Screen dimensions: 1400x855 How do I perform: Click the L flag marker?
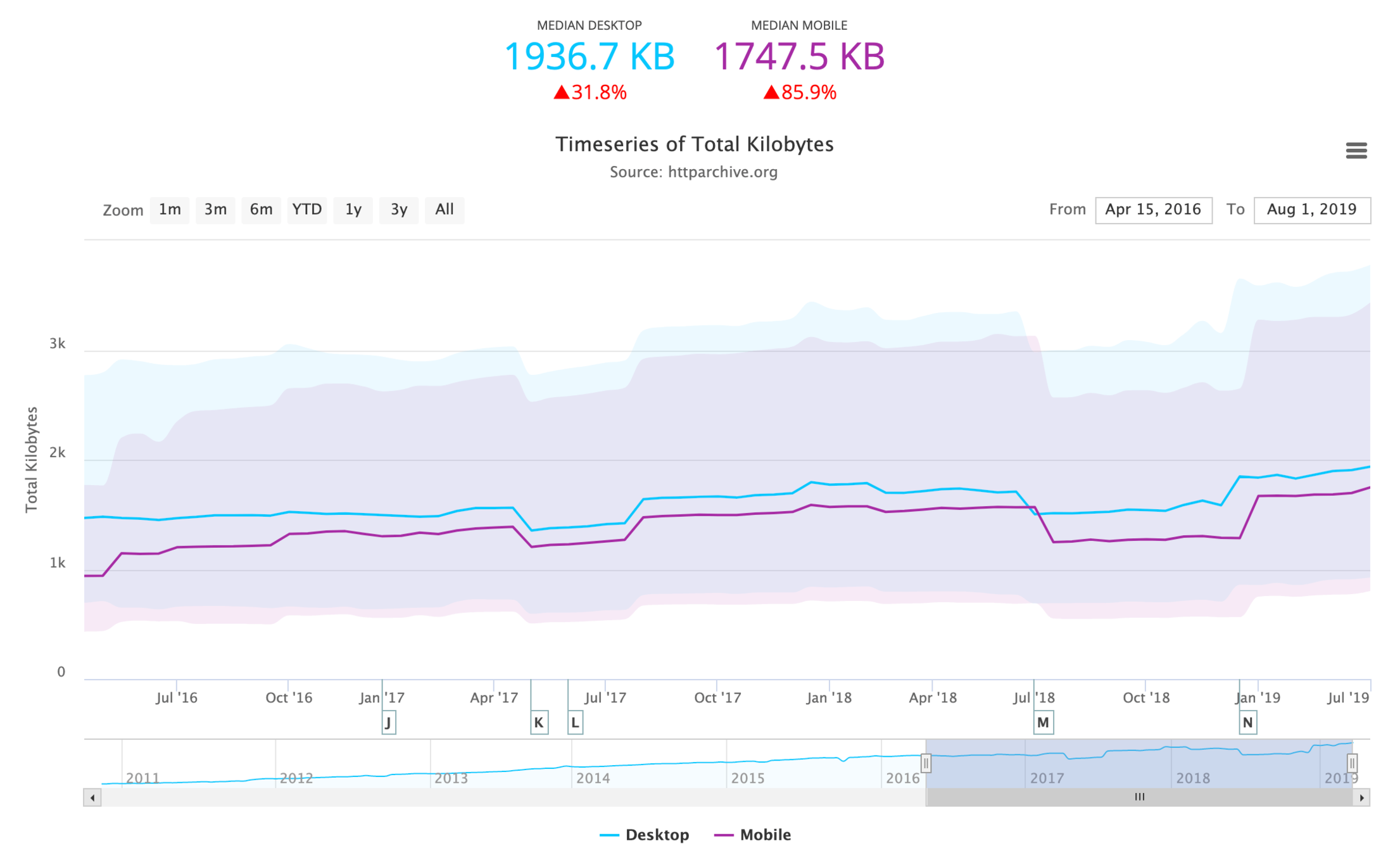pos(575,722)
